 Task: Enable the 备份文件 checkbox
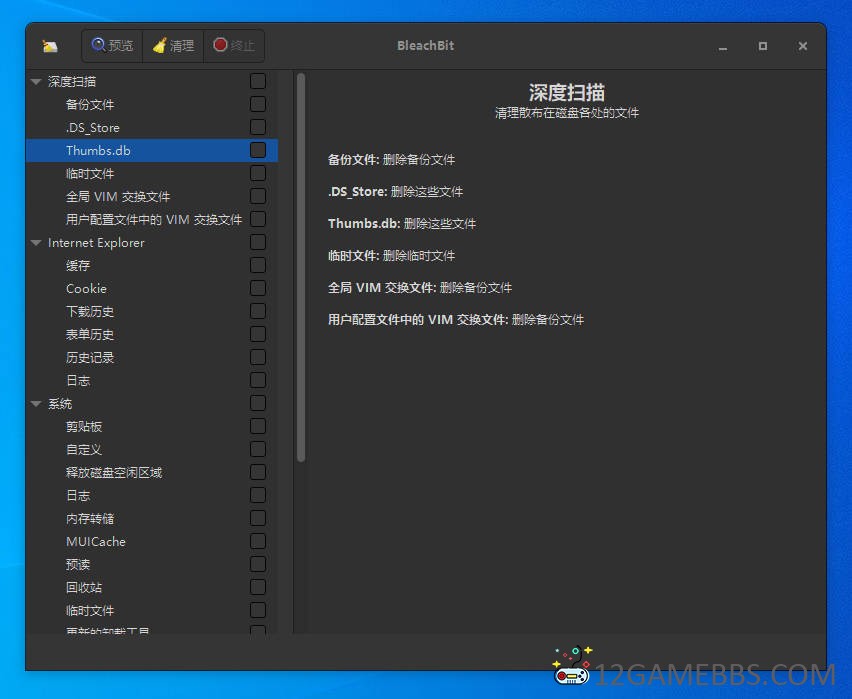[258, 104]
